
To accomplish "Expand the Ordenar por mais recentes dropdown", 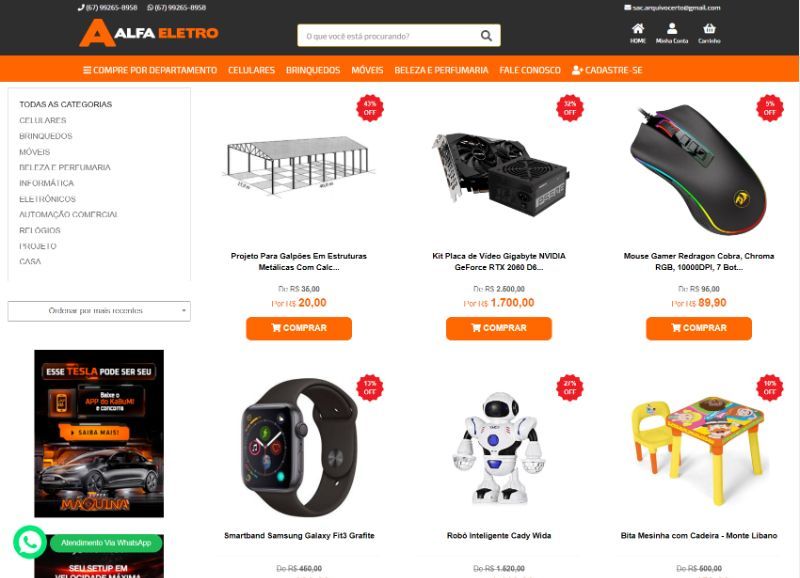I will [99, 311].
